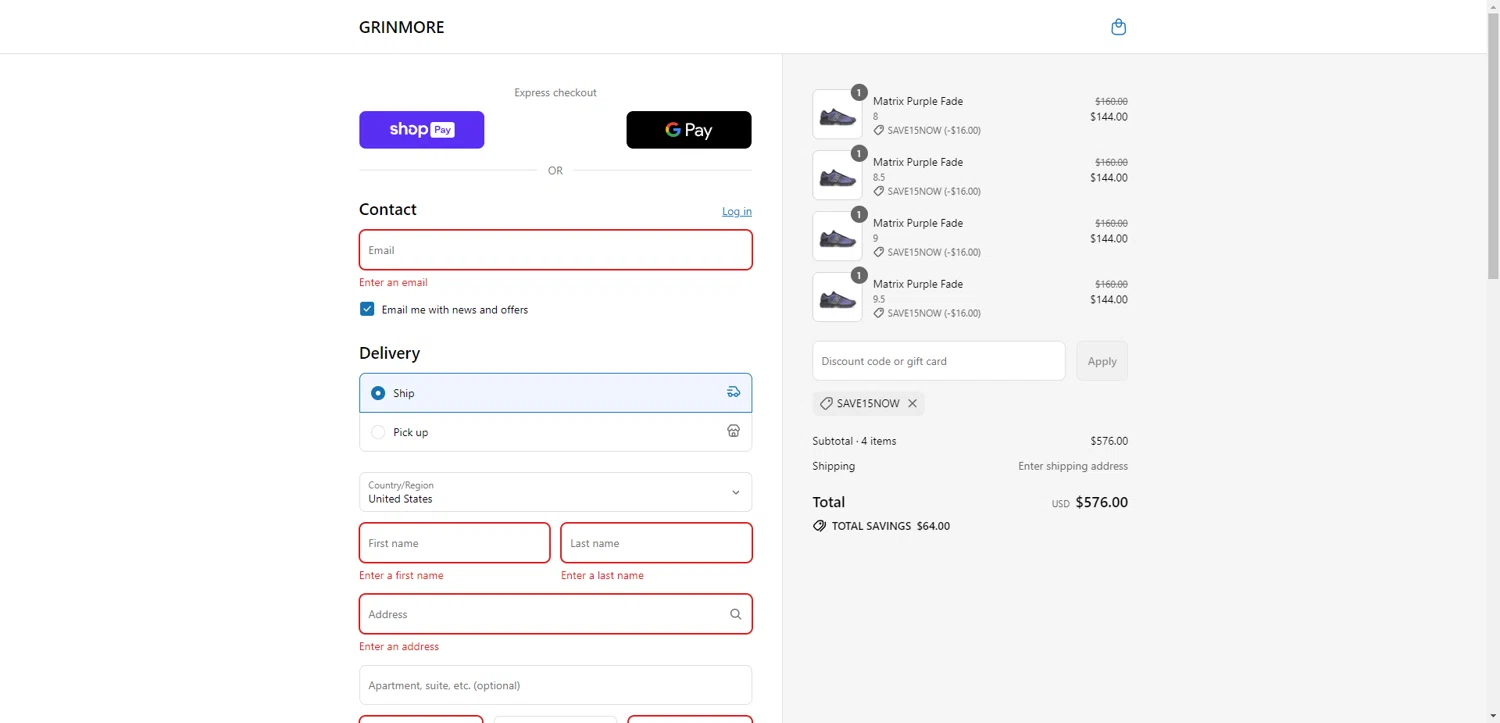1500x723 pixels.
Task: Click the Ship delivery truck icon
Action: pos(733,392)
